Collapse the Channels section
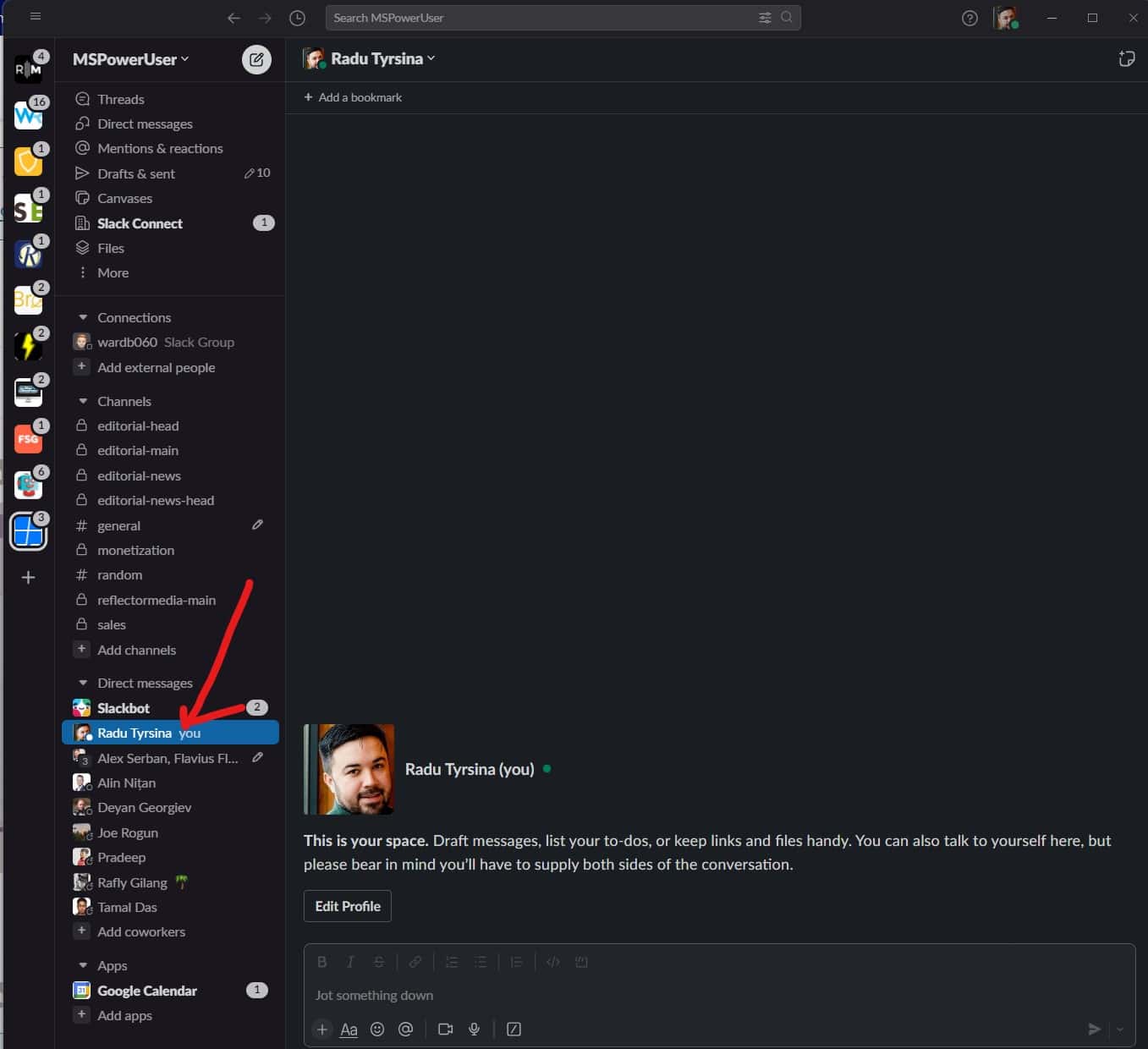1148x1049 pixels. pos(82,400)
